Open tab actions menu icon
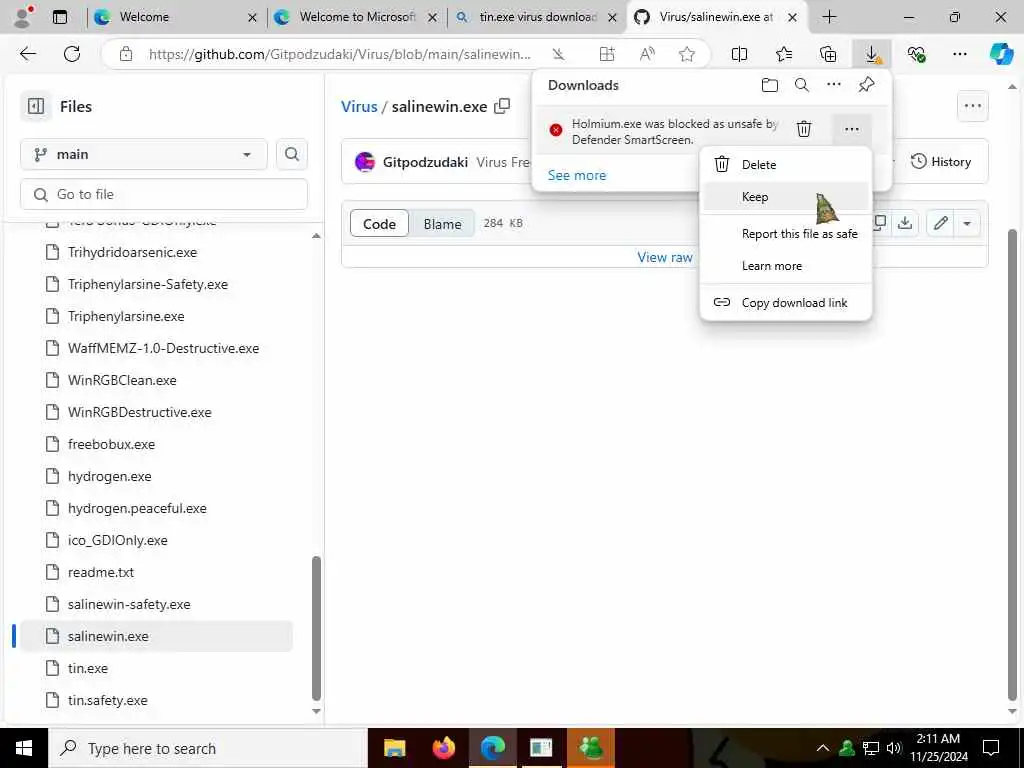Viewport: 1024px width, 768px height. point(60,17)
